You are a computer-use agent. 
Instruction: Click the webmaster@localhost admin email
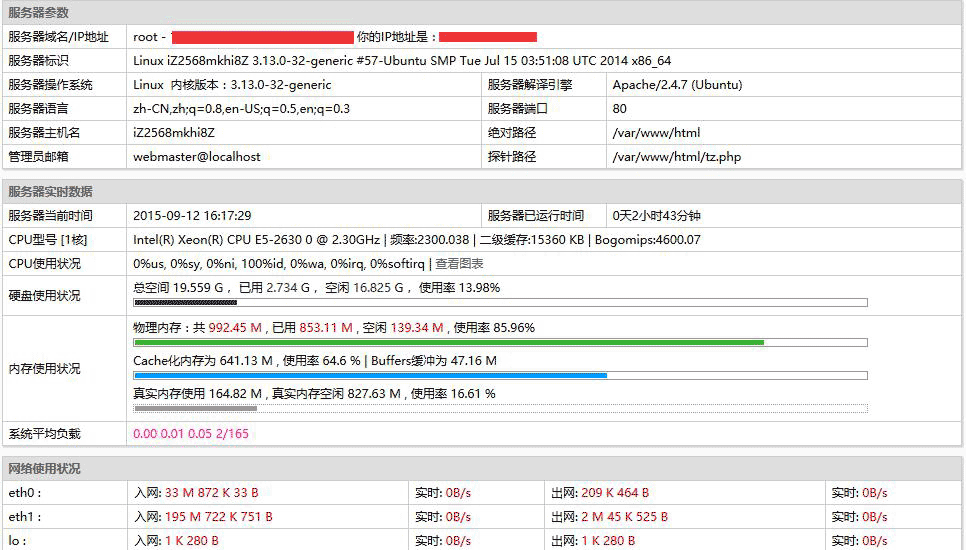click(197, 157)
